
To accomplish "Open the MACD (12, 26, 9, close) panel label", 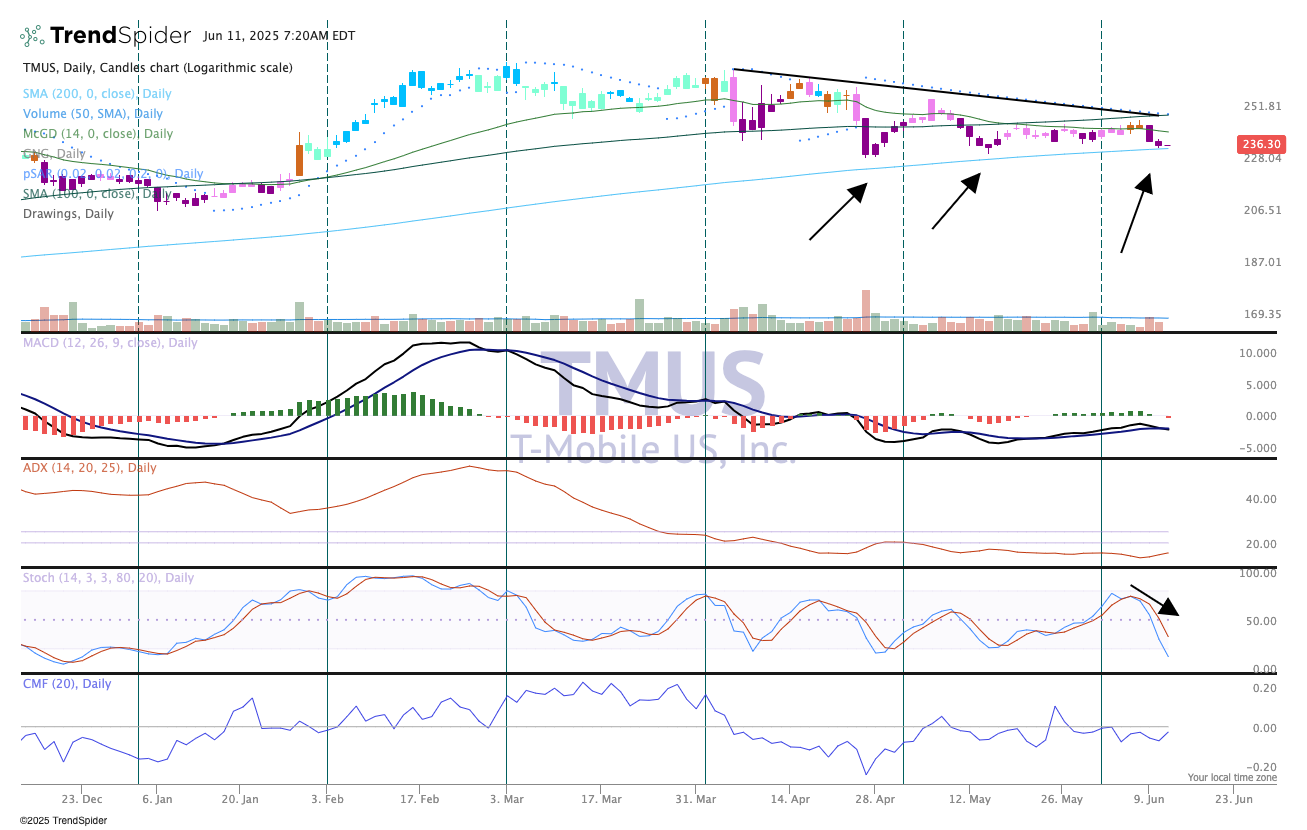I will [110, 343].
